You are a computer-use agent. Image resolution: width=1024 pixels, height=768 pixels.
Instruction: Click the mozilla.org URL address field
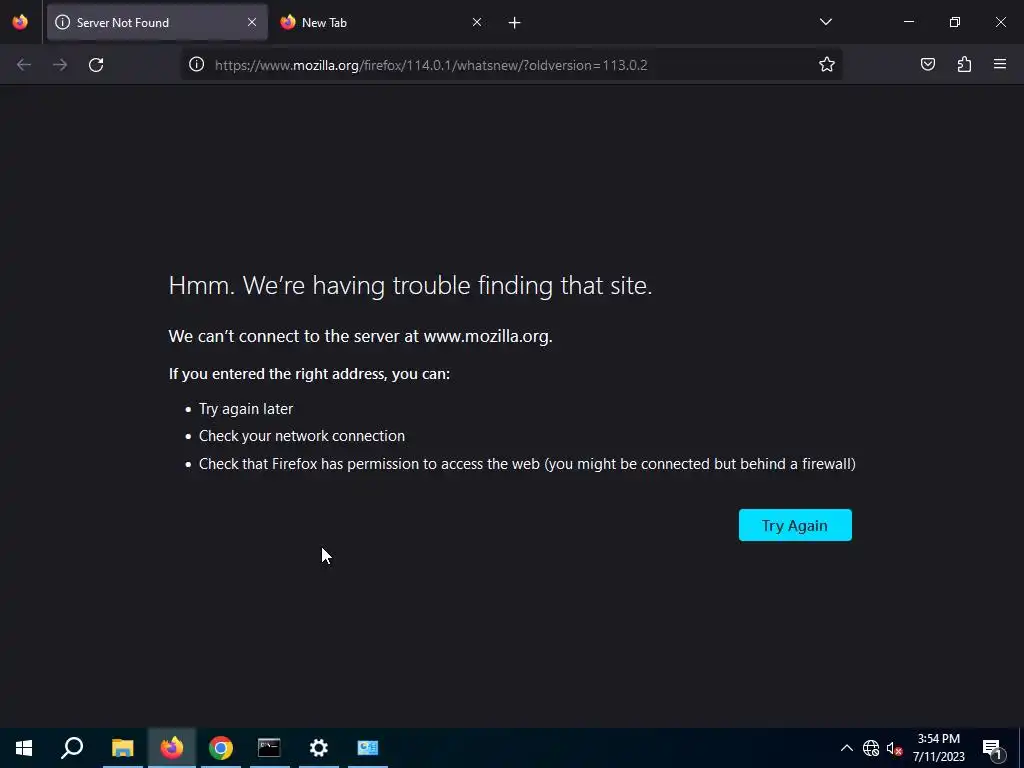(x=509, y=65)
